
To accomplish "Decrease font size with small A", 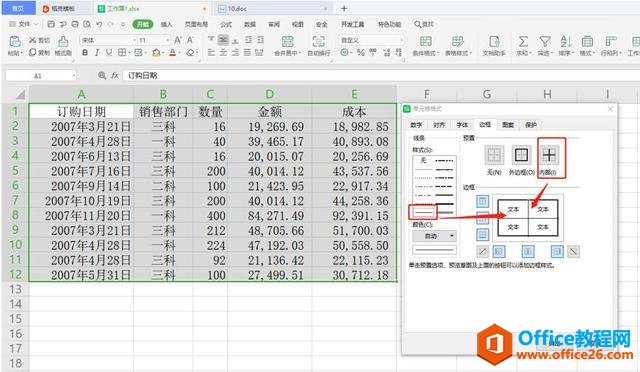I will click(x=190, y=40).
